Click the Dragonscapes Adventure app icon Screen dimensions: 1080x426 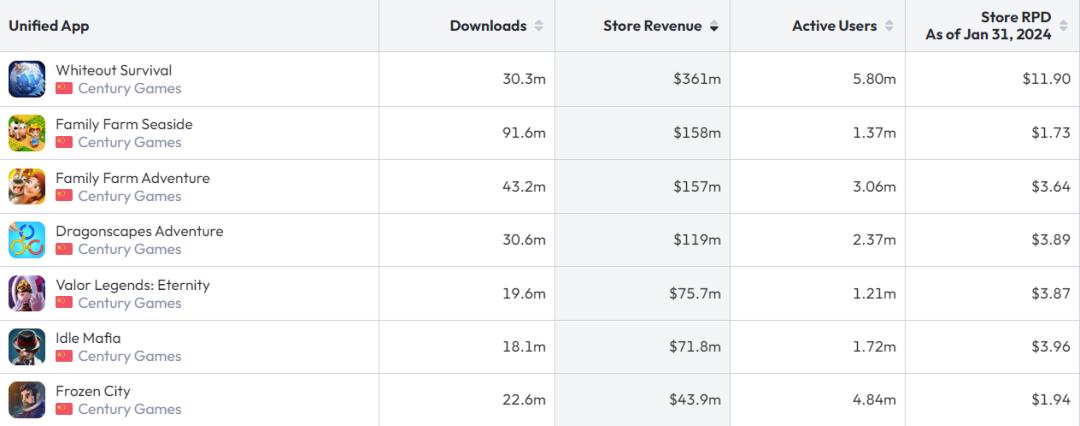[x=27, y=240]
